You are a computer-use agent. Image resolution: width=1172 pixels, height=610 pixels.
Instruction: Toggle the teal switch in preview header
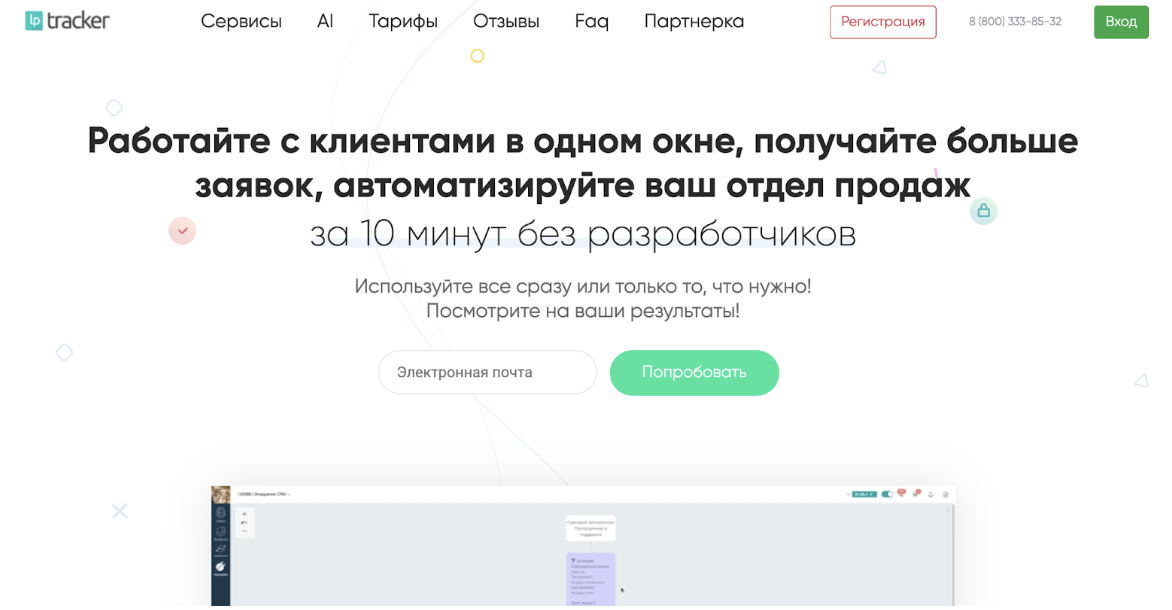(x=887, y=494)
